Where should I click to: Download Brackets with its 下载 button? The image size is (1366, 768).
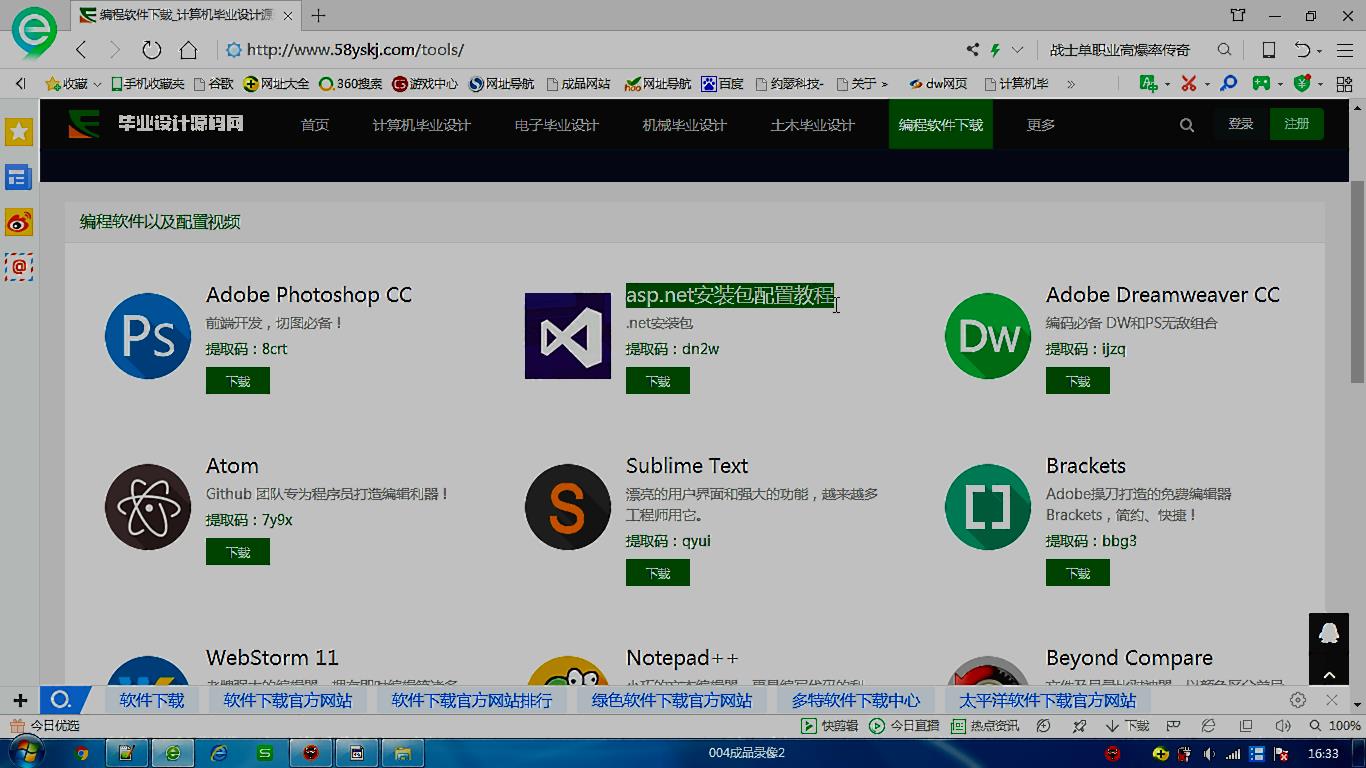point(1078,573)
